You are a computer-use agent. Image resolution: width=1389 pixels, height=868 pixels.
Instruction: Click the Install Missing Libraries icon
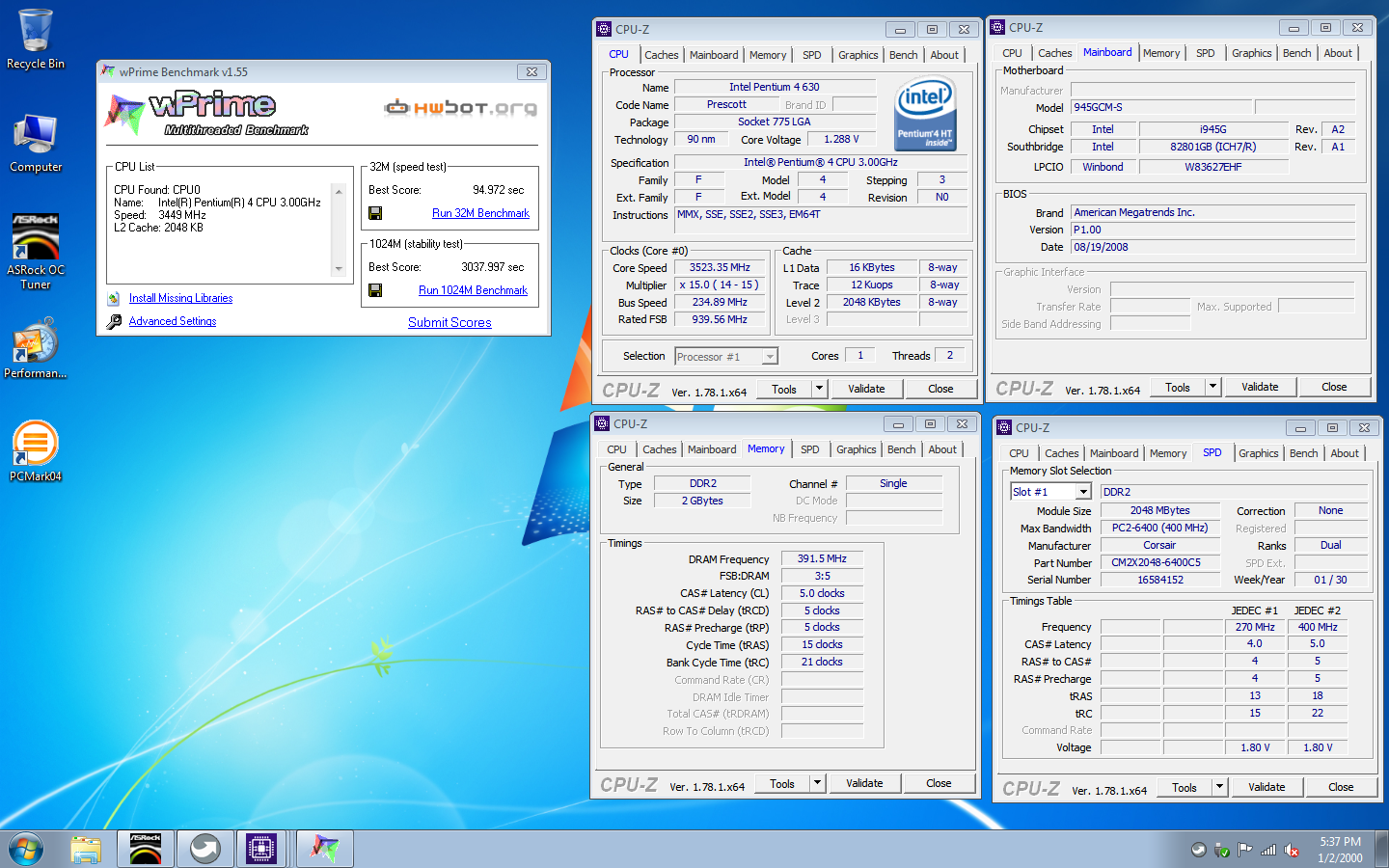coord(114,299)
